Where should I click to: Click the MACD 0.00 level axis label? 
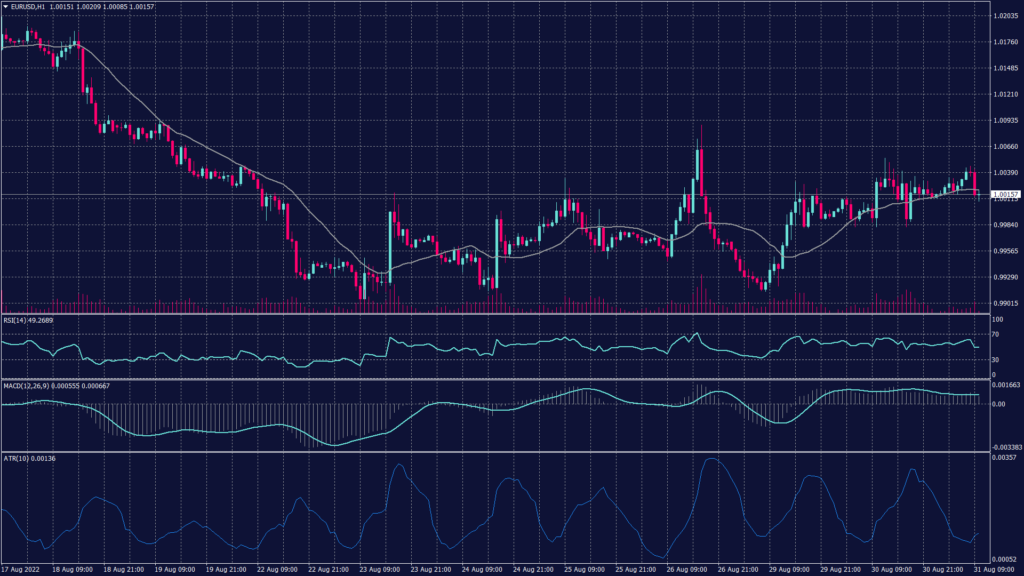tap(999, 405)
